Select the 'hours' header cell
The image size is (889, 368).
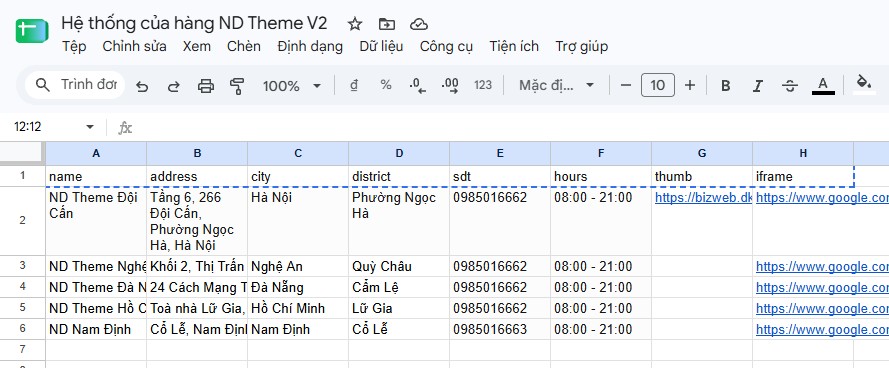click(601, 176)
